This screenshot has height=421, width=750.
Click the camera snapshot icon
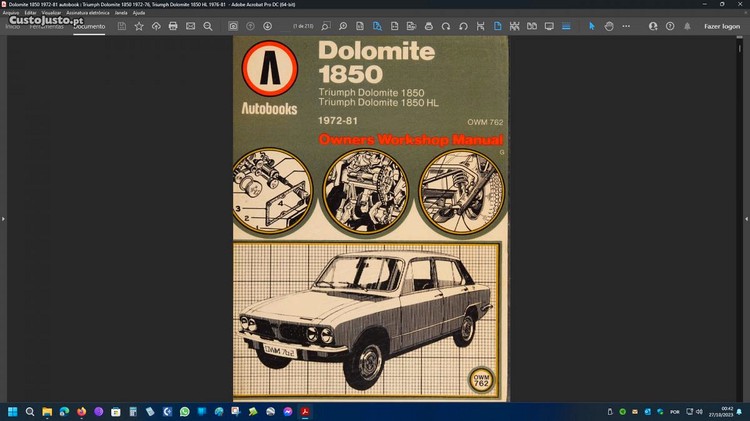click(233, 26)
